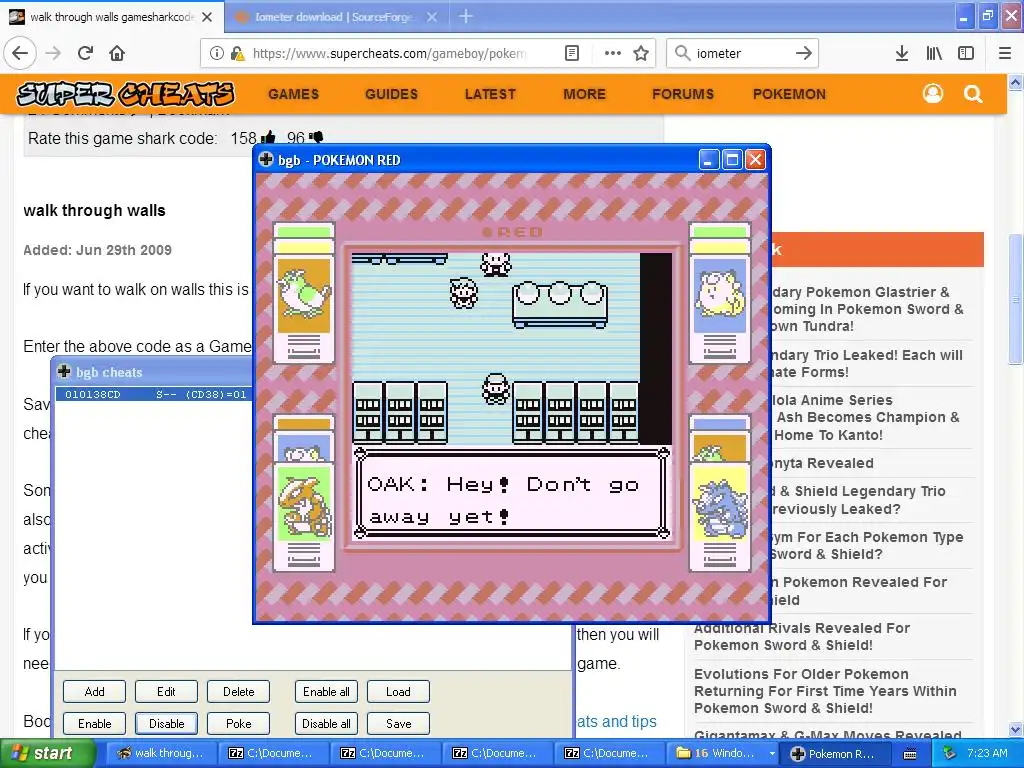Toggle the Firefox sidebar icon
Image resolution: width=1024 pixels, height=768 pixels.
pos(966,53)
